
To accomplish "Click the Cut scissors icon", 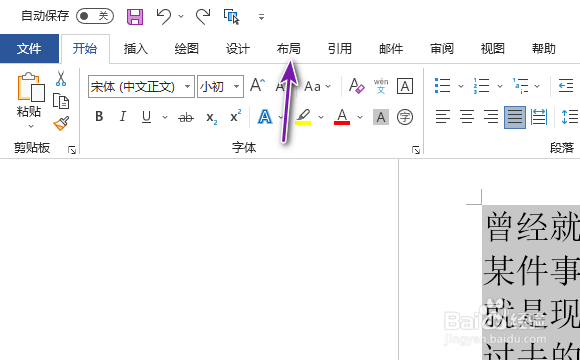I will click(x=61, y=78).
